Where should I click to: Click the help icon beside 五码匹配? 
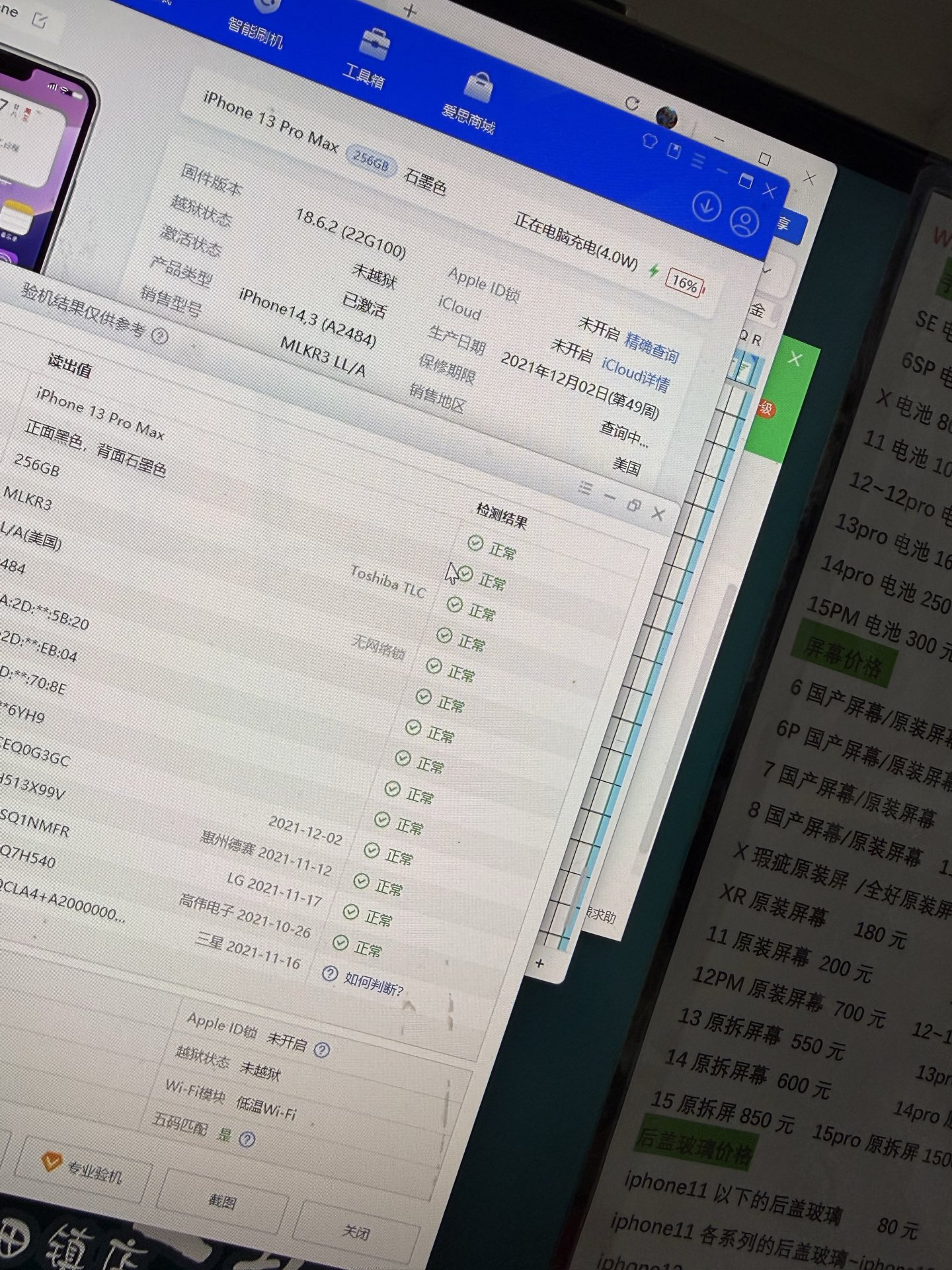247,1138
